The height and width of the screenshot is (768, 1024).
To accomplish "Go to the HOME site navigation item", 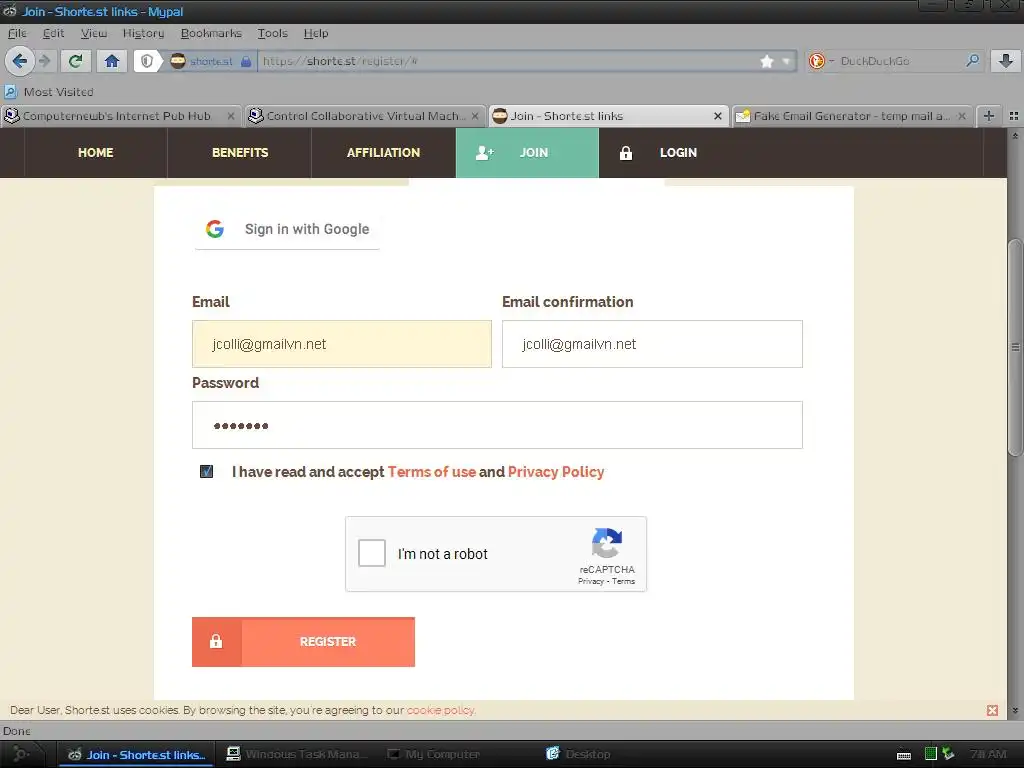I will [x=95, y=153].
